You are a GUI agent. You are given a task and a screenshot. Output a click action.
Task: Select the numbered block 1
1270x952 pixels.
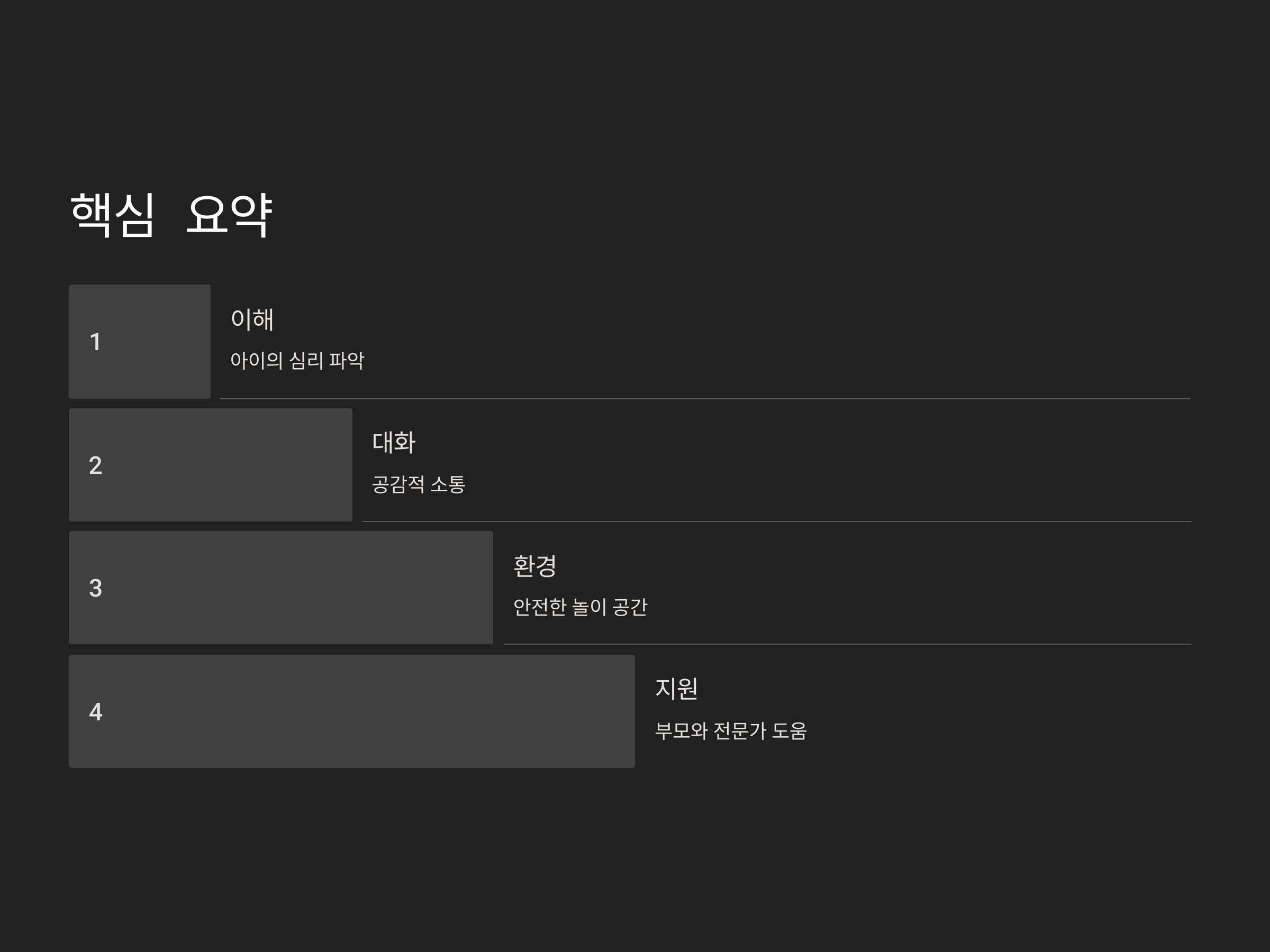[x=140, y=342]
